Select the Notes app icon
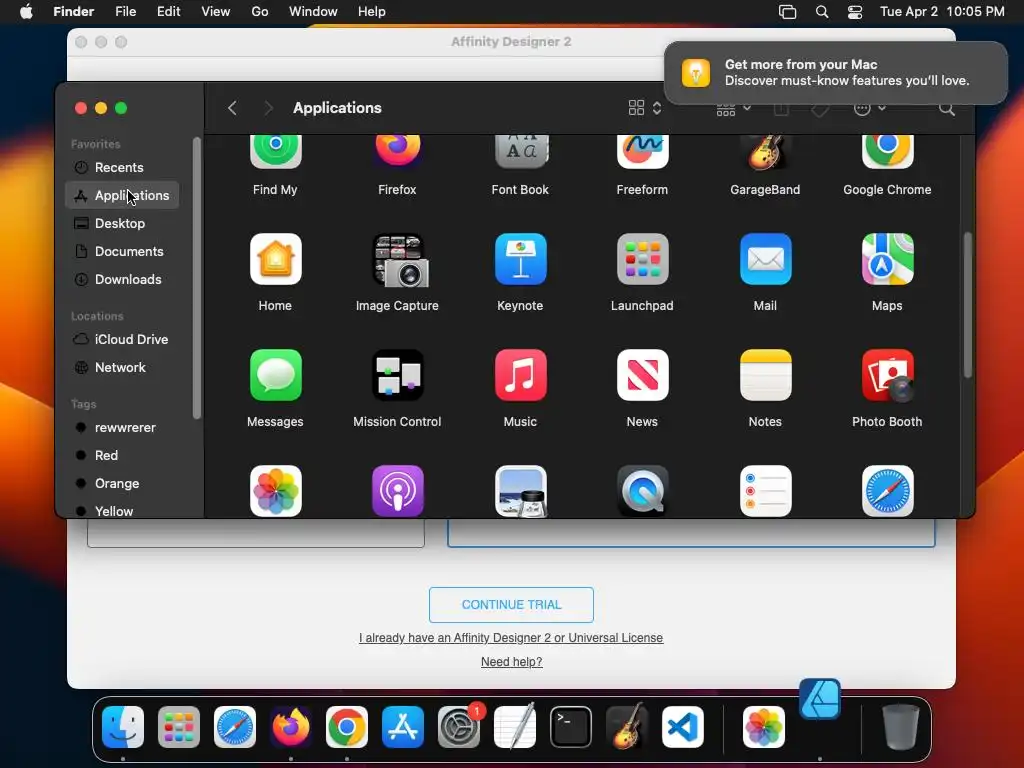This screenshot has height=768, width=1024. 765,375
